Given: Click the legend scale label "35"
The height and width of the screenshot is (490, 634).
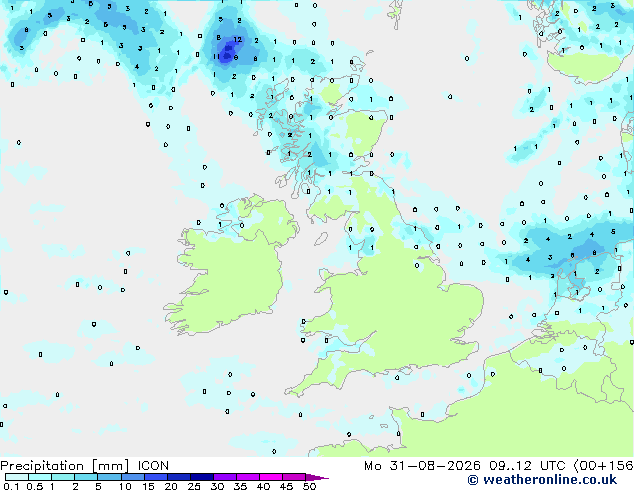Looking at the screenshot, I should tap(240, 486).
